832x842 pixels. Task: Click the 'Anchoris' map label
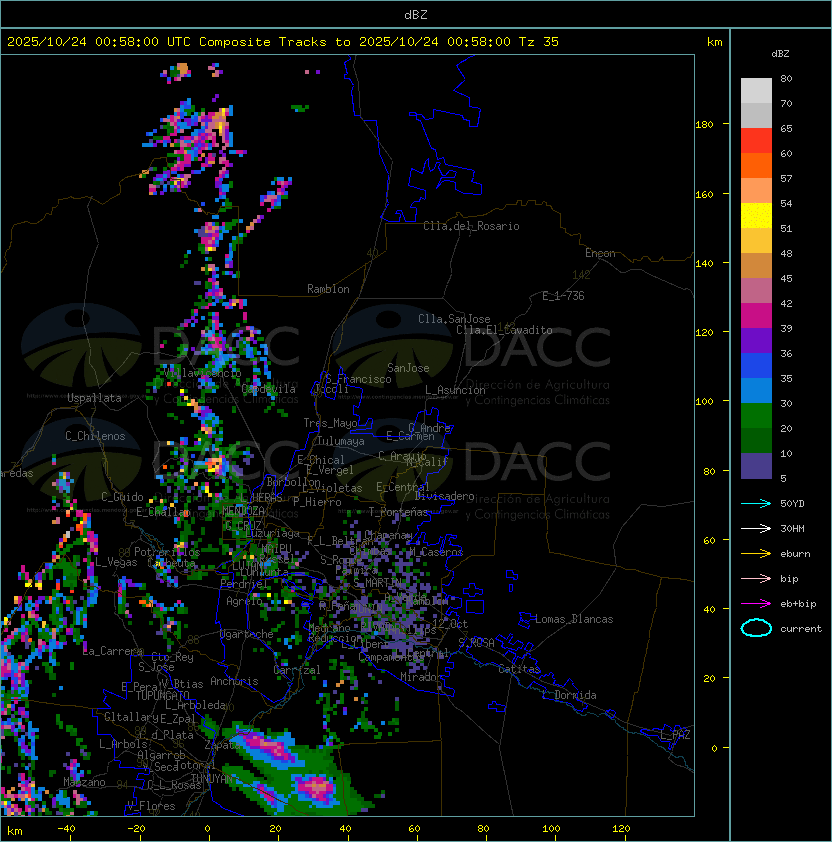234,681
